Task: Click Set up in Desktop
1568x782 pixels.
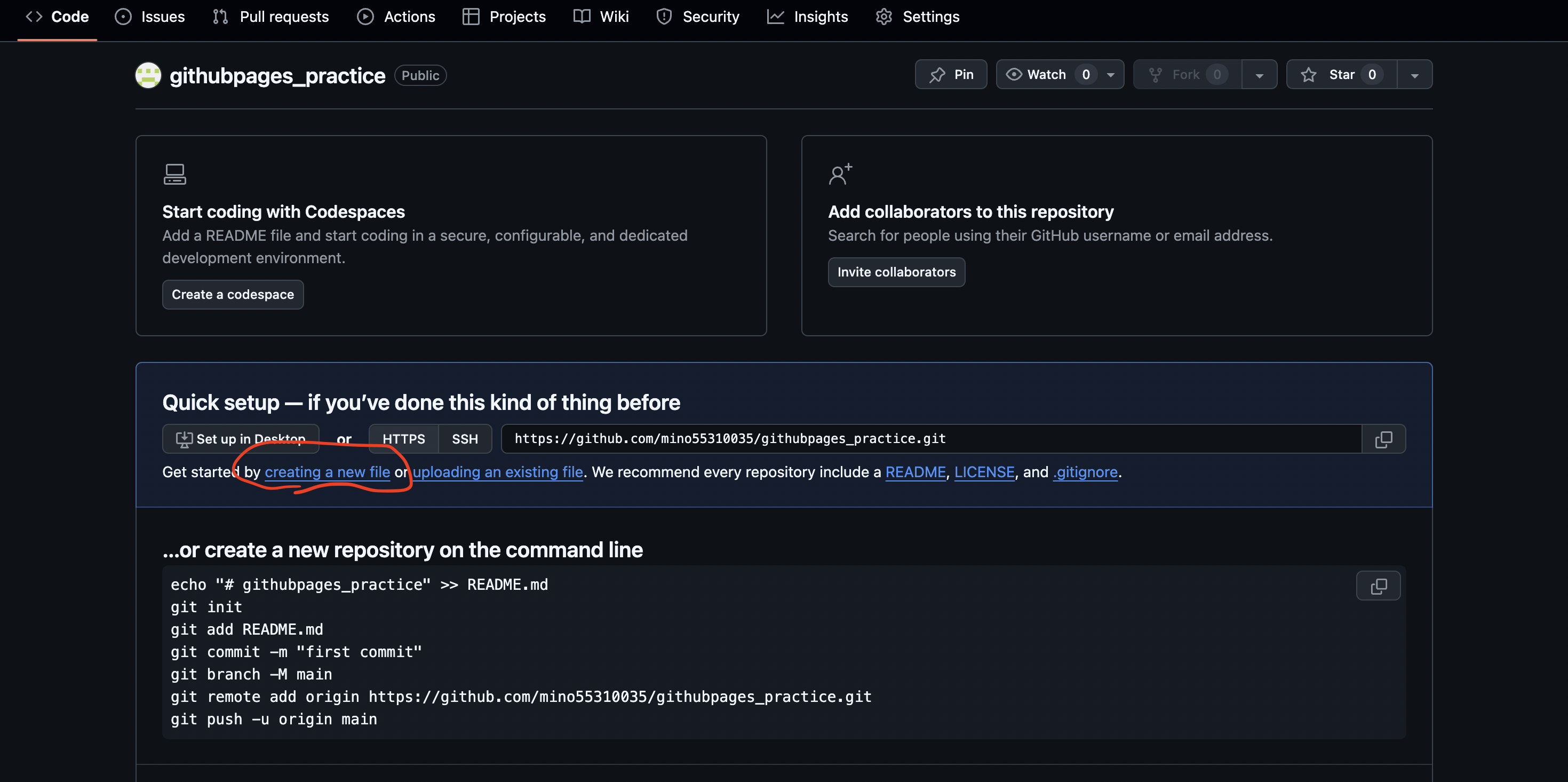Action: [x=241, y=438]
